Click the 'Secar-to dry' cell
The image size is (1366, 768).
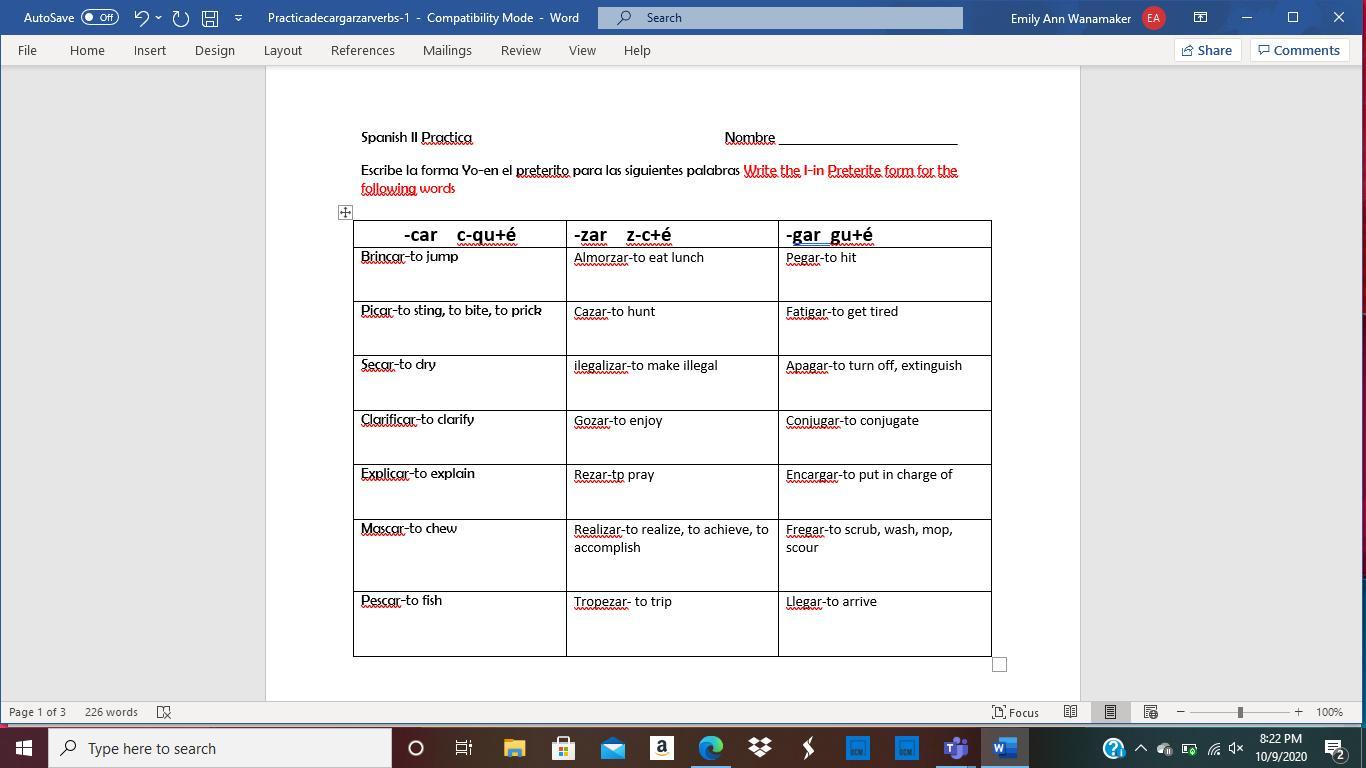460,382
